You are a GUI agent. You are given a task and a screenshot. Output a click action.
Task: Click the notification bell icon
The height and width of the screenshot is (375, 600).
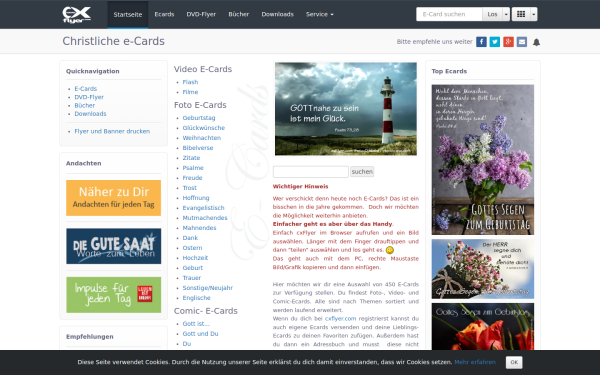point(536,42)
